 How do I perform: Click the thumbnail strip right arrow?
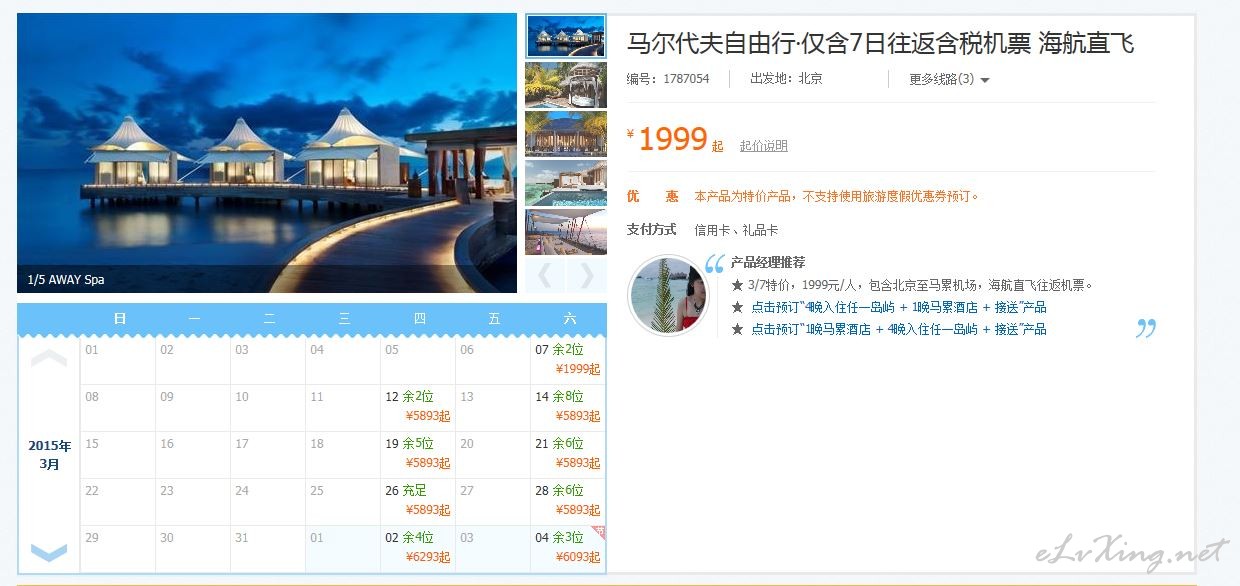(x=587, y=276)
